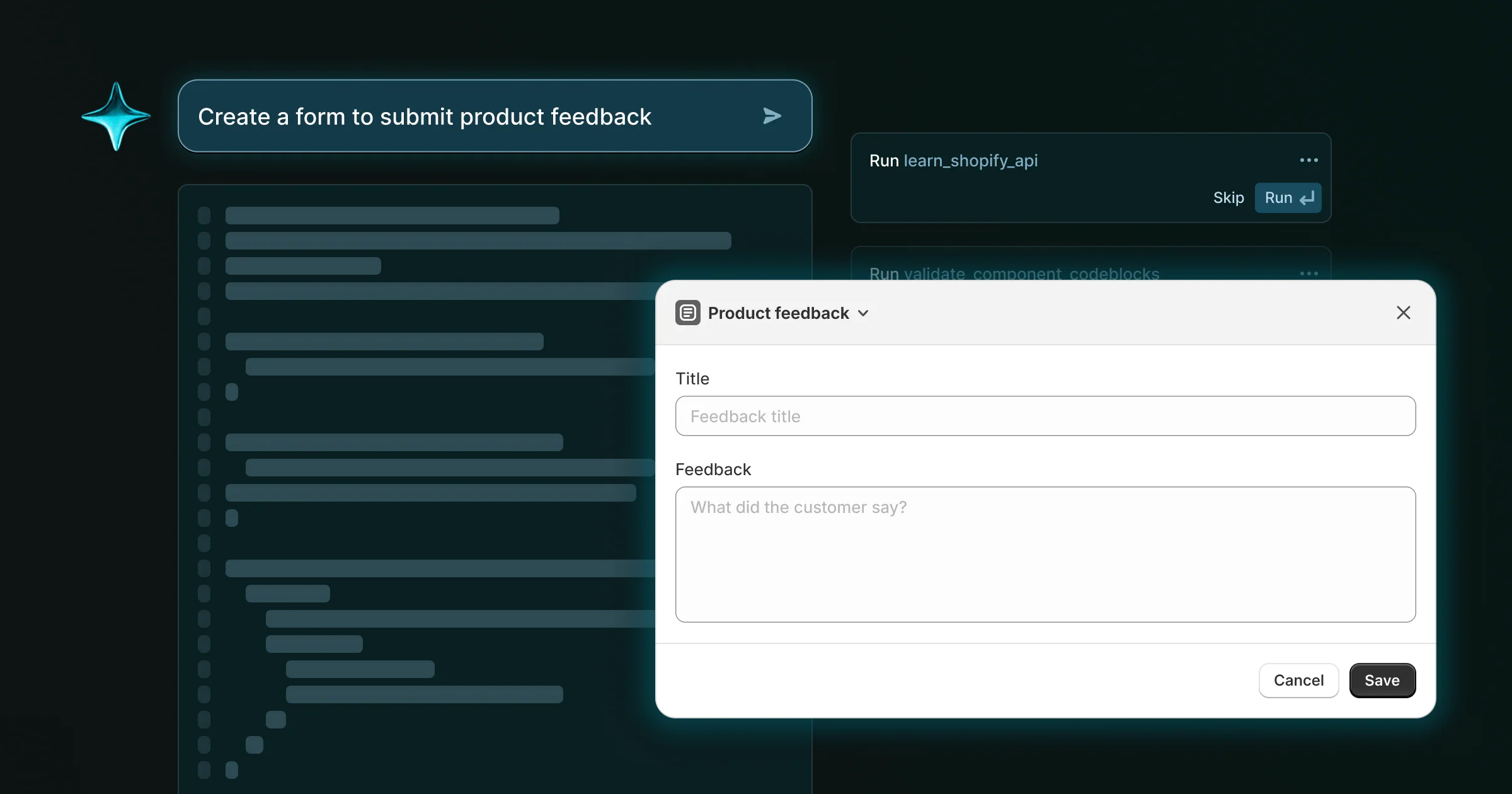Click the close X on the feedback dialog
Viewport: 1512px width, 794px height.
(1404, 313)
